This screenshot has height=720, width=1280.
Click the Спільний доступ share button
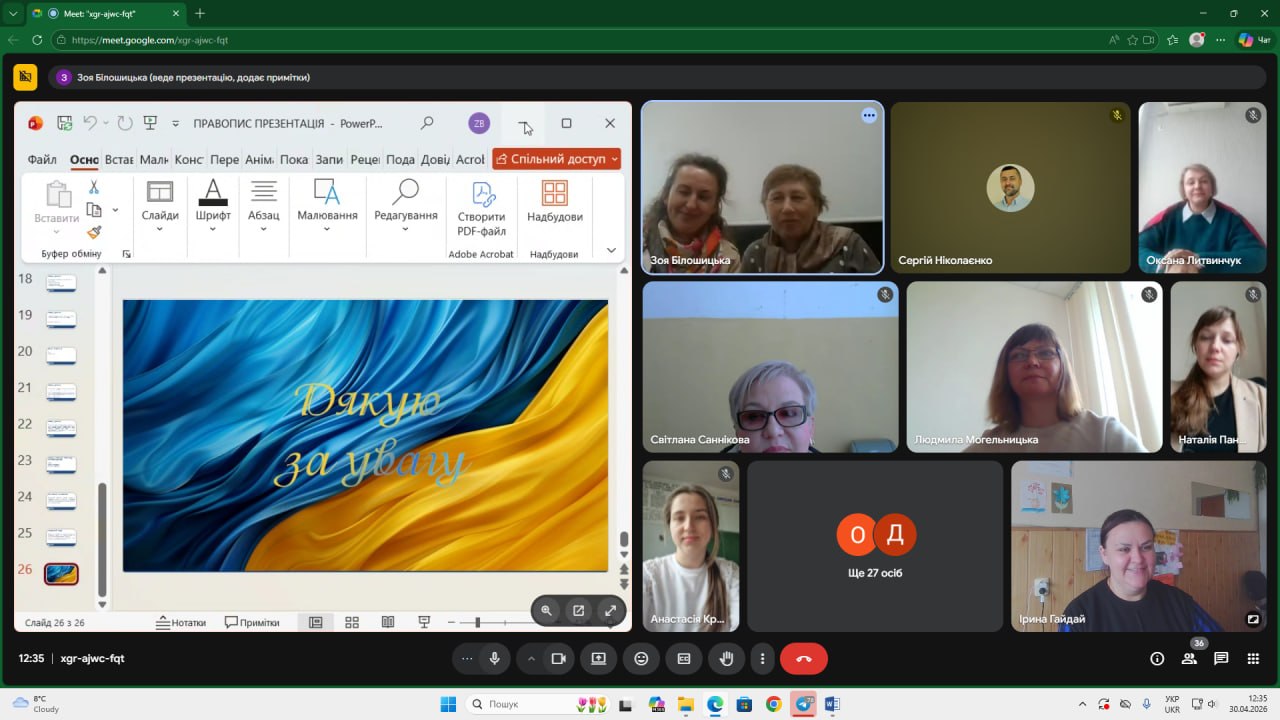click(556, 159)
